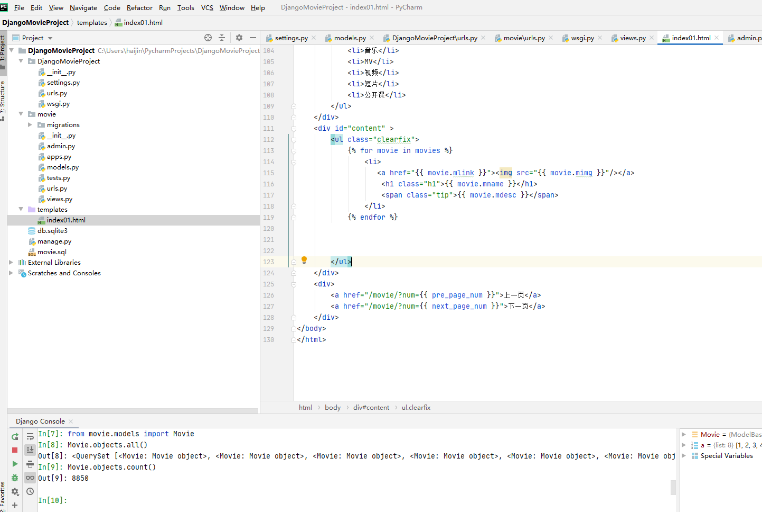Screen dimensions: 762x512
Task: Open the Tools menu
Action: 186,7
